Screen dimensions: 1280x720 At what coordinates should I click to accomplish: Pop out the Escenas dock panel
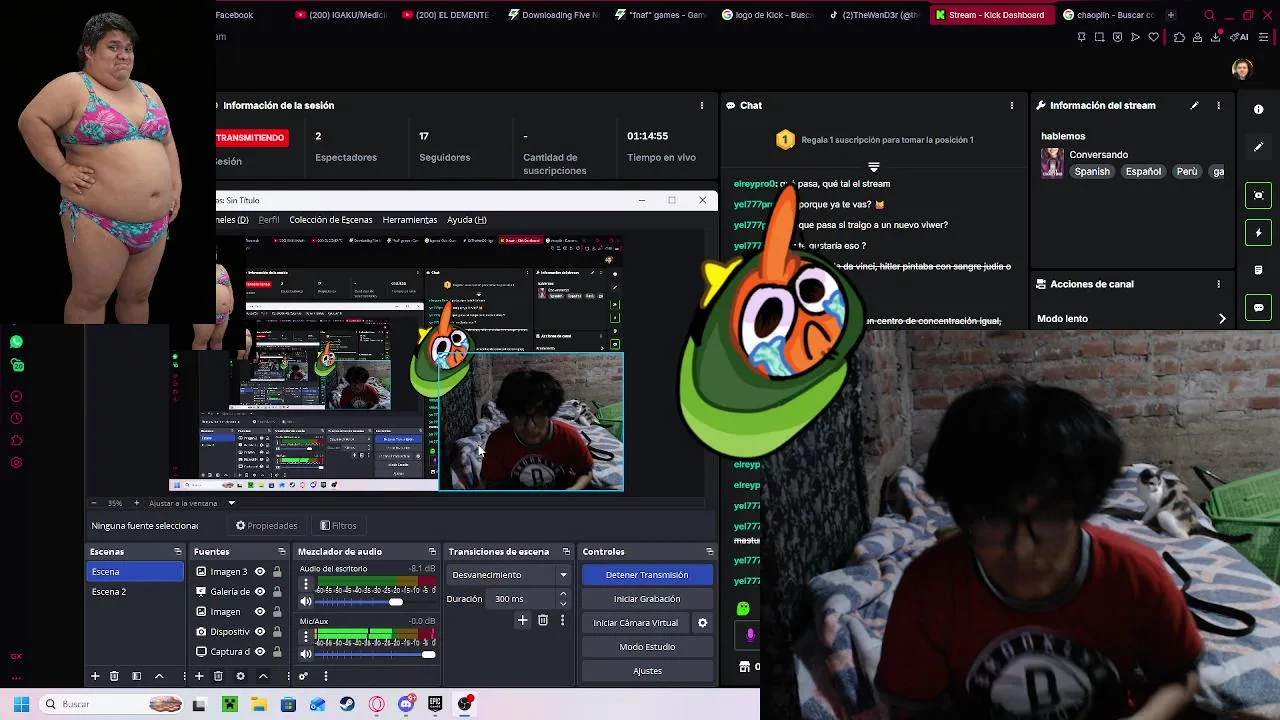coord(178,552)
